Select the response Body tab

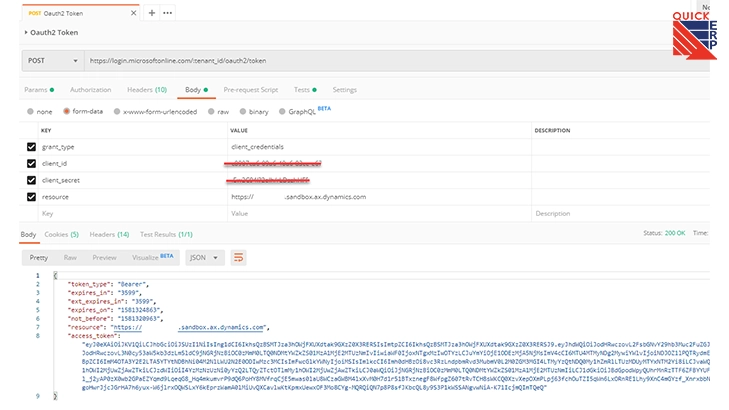tap(28, 234)
